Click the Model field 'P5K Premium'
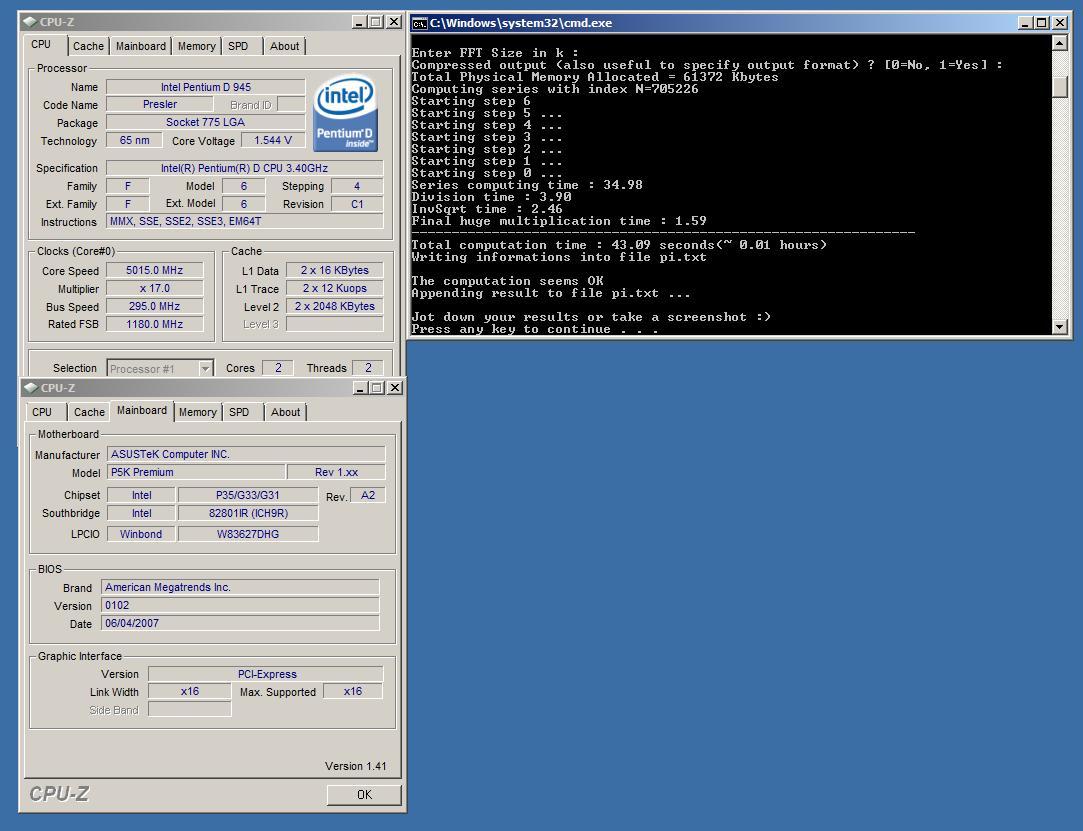 tap(196, 472)
